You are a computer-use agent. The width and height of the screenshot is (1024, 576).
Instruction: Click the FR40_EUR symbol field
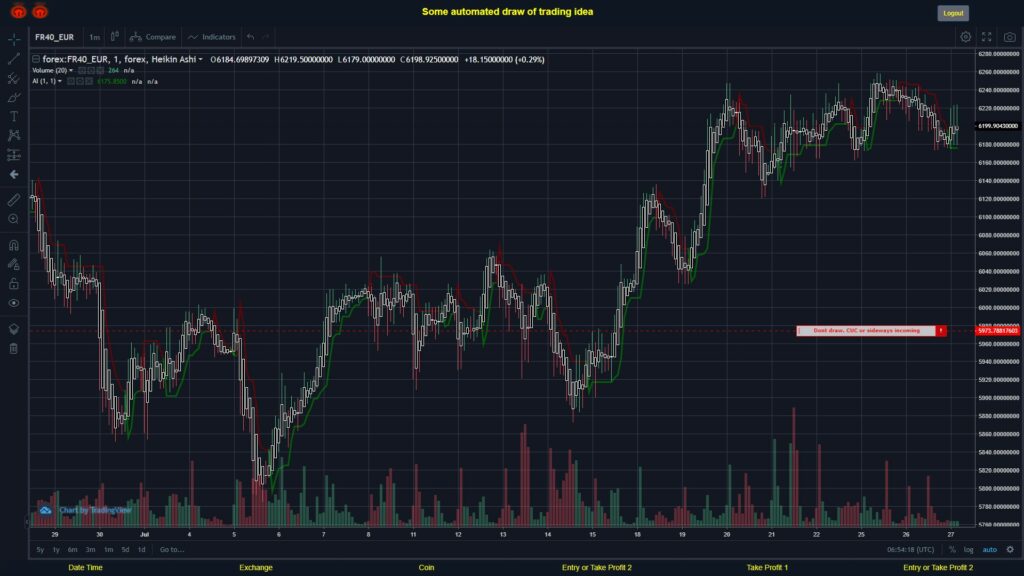[55, 37]
